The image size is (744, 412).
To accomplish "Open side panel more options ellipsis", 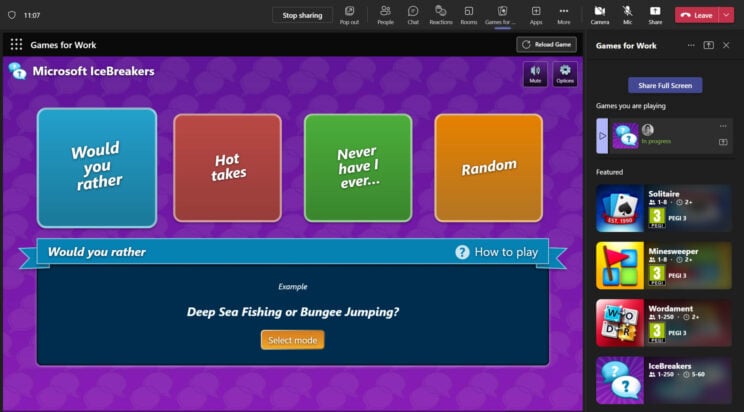I will coord(691,45).
